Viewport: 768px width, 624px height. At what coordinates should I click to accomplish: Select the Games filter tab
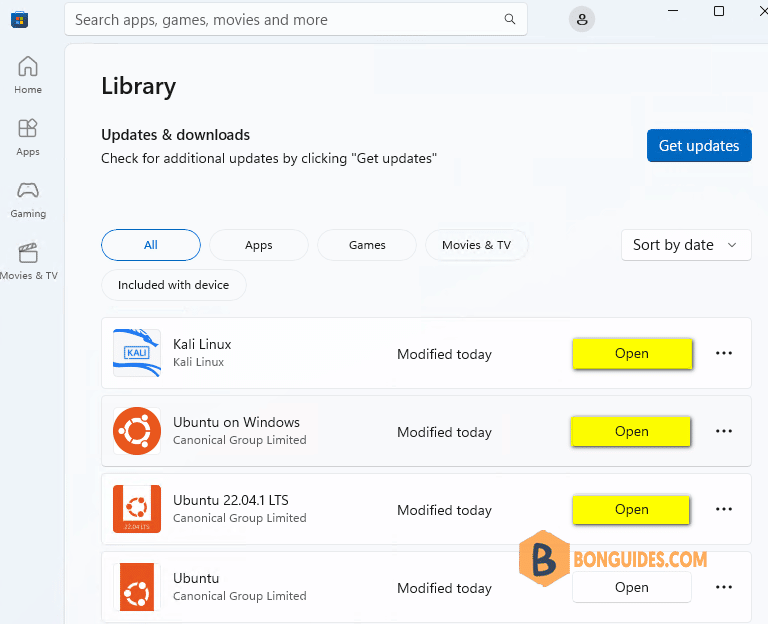(367, 245)
